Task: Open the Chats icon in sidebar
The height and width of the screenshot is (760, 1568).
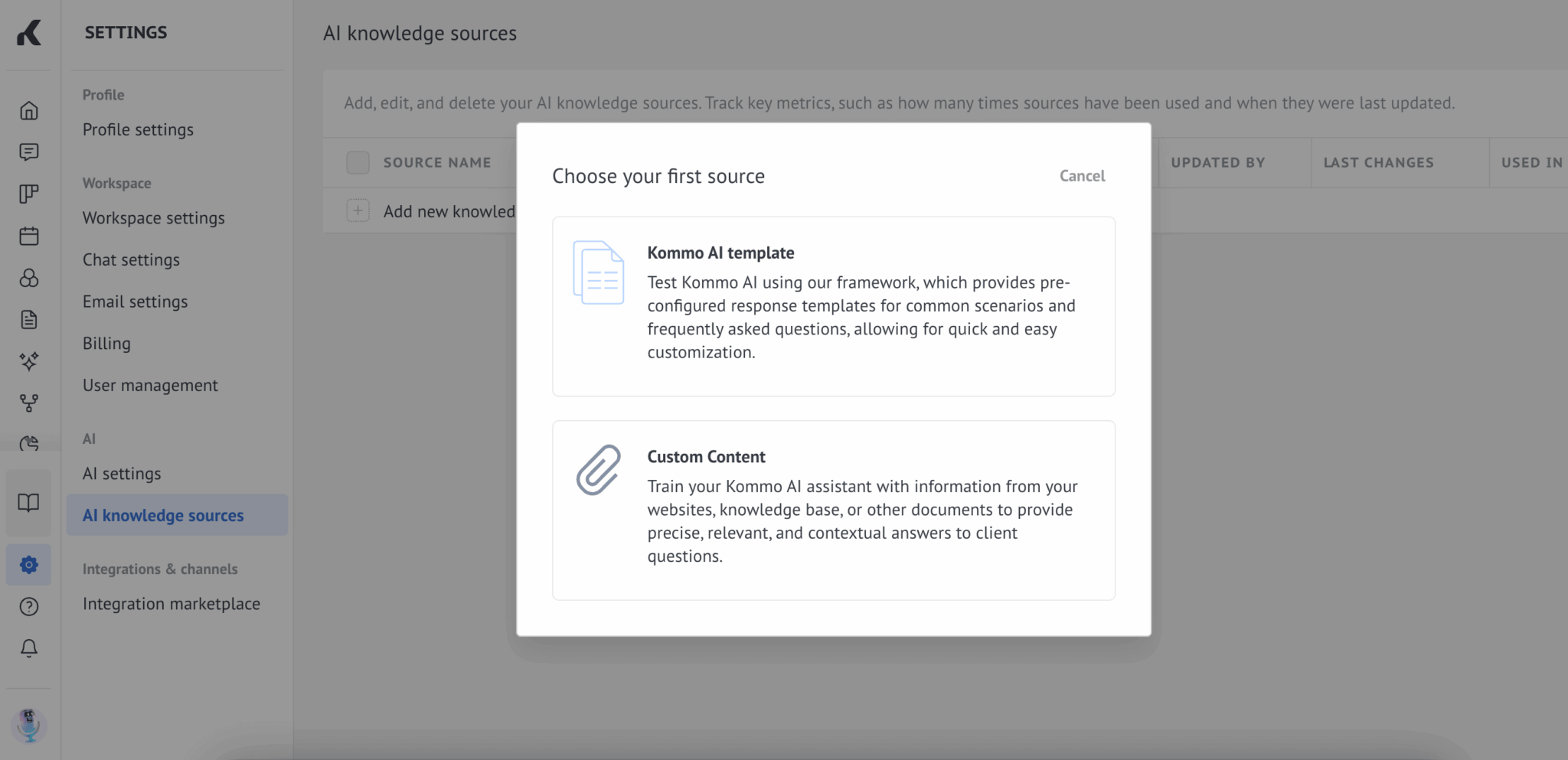Action: tap(29, 152)
